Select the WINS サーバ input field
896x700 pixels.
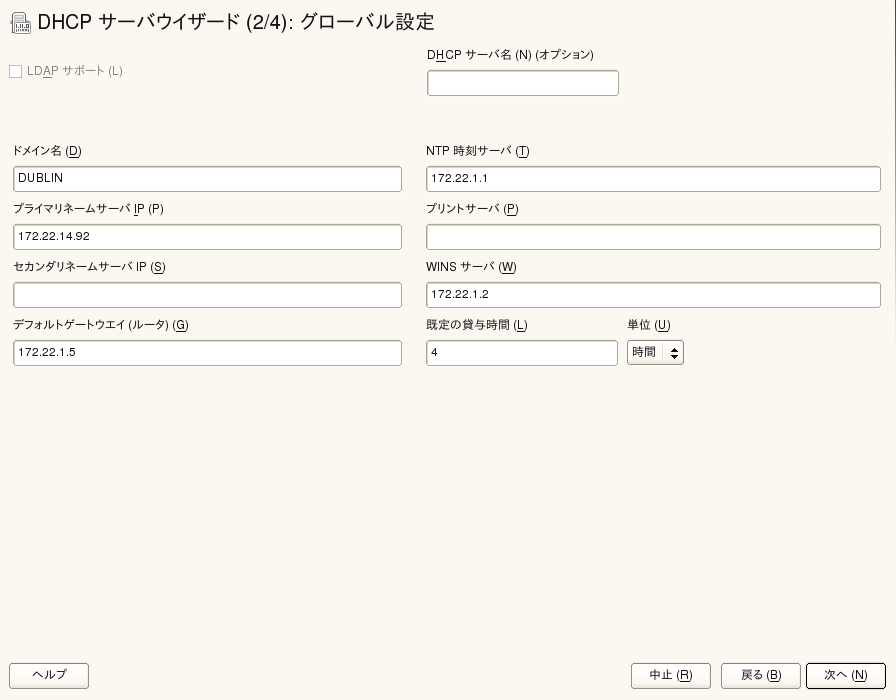tap(653, 295)
